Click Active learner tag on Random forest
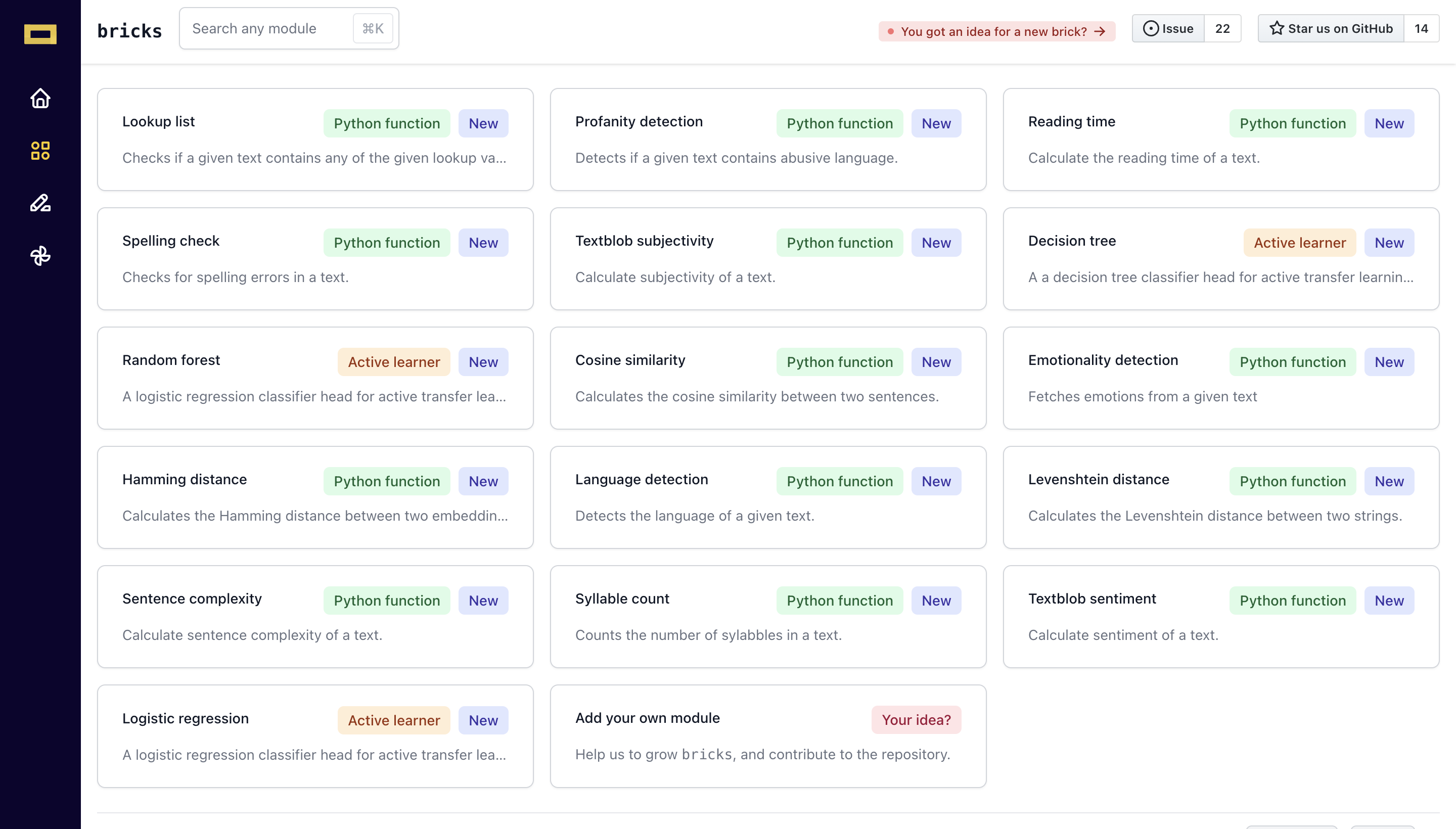The width and height of the screenshot is (1456, 829). point(393,362)
